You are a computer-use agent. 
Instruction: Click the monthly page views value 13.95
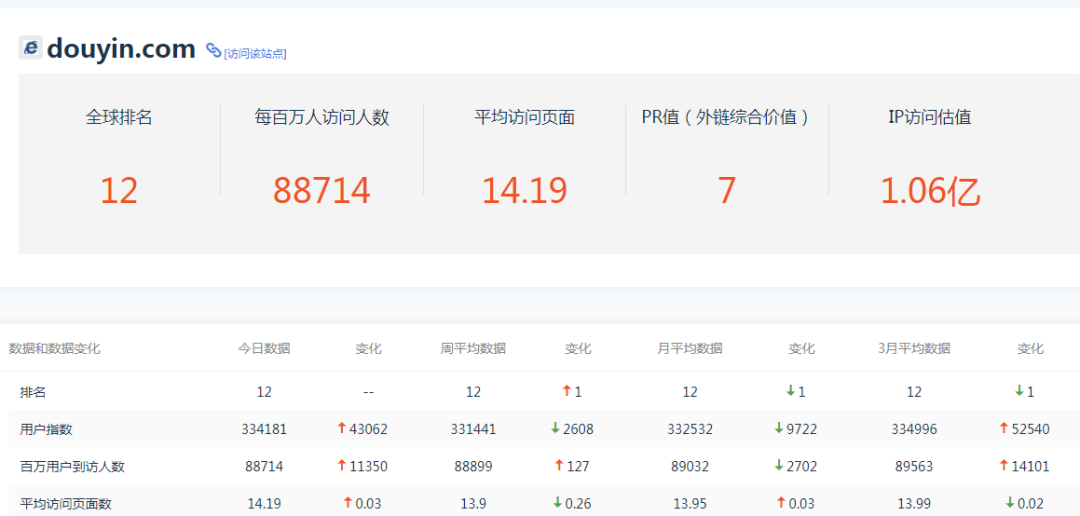coord(690,504)
